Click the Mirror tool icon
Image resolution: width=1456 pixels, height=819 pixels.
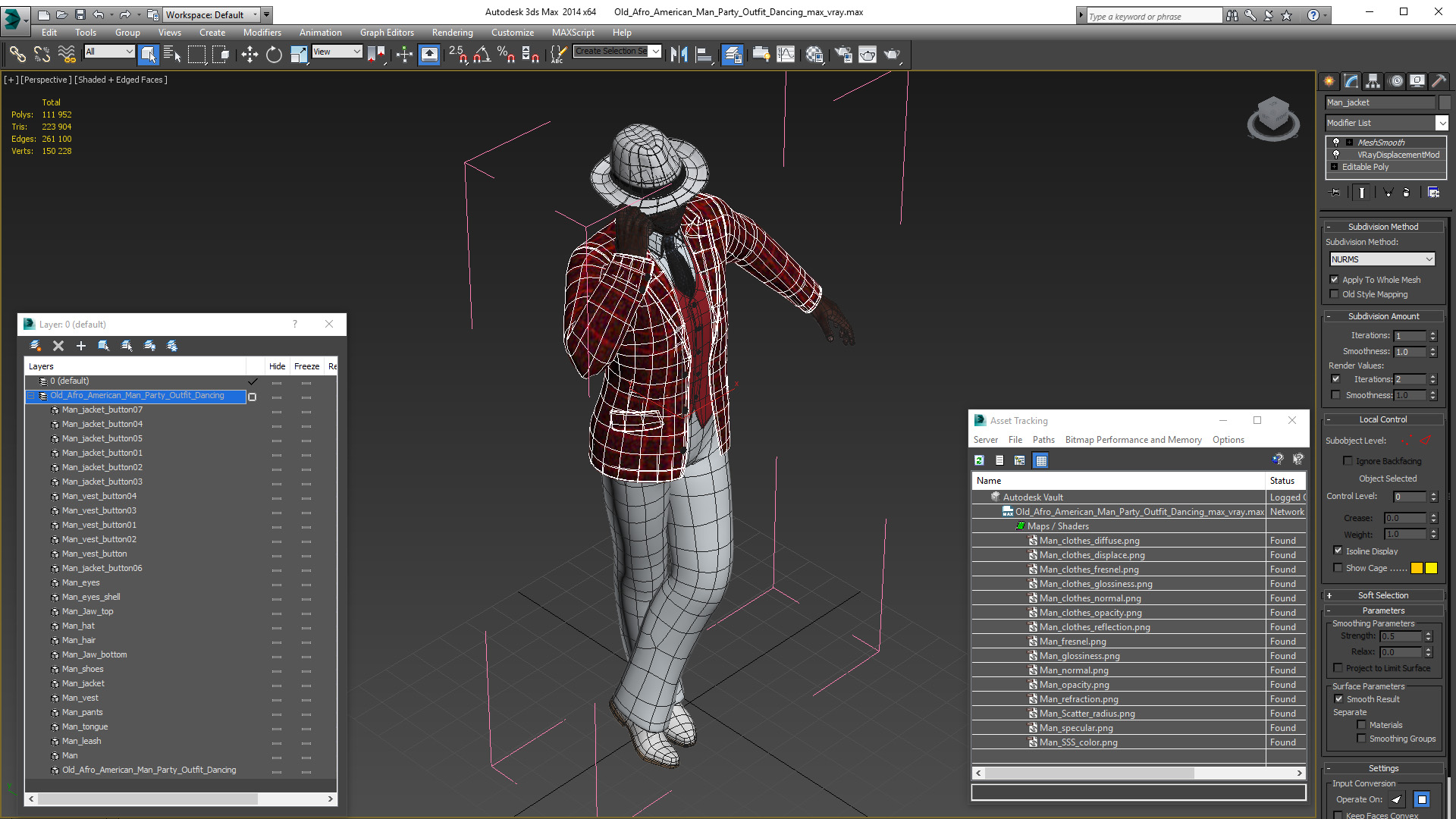[679, 54]
